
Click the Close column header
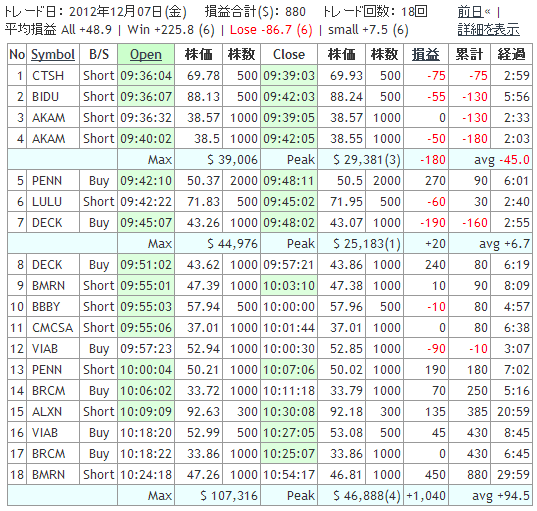coord(289,54)
